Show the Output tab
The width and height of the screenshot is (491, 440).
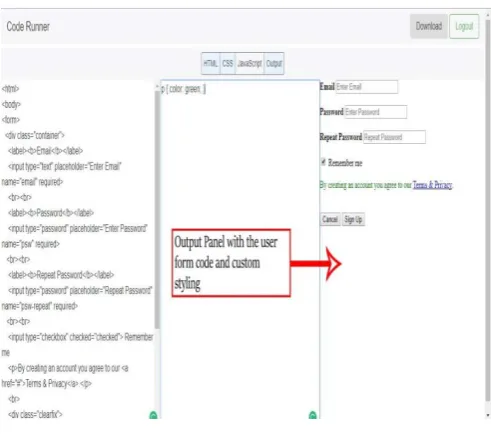coord(274,63)
